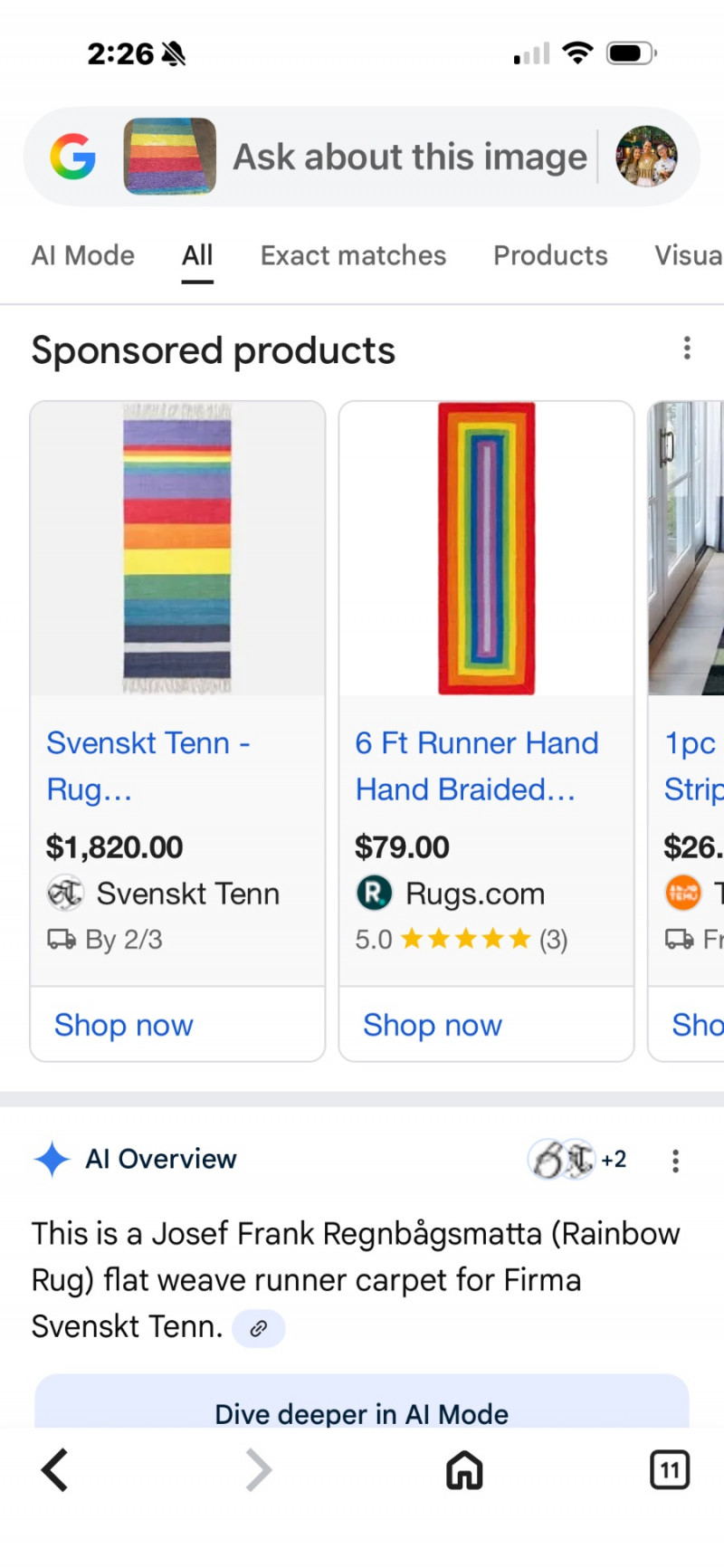
Task: Select the Exact matches tab
Action: (x=353, y=256)
